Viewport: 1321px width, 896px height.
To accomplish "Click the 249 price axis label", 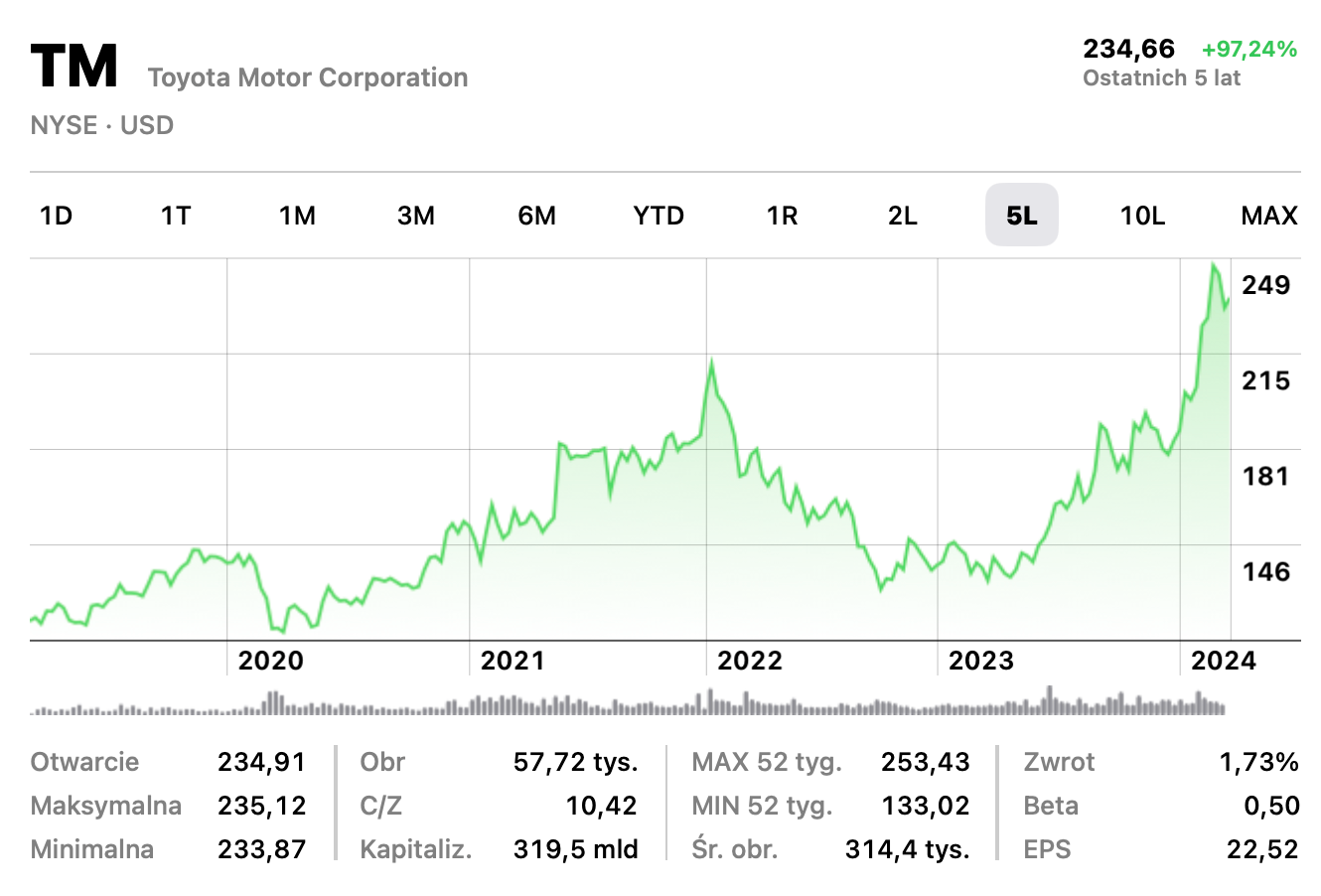I will 1266,285.
